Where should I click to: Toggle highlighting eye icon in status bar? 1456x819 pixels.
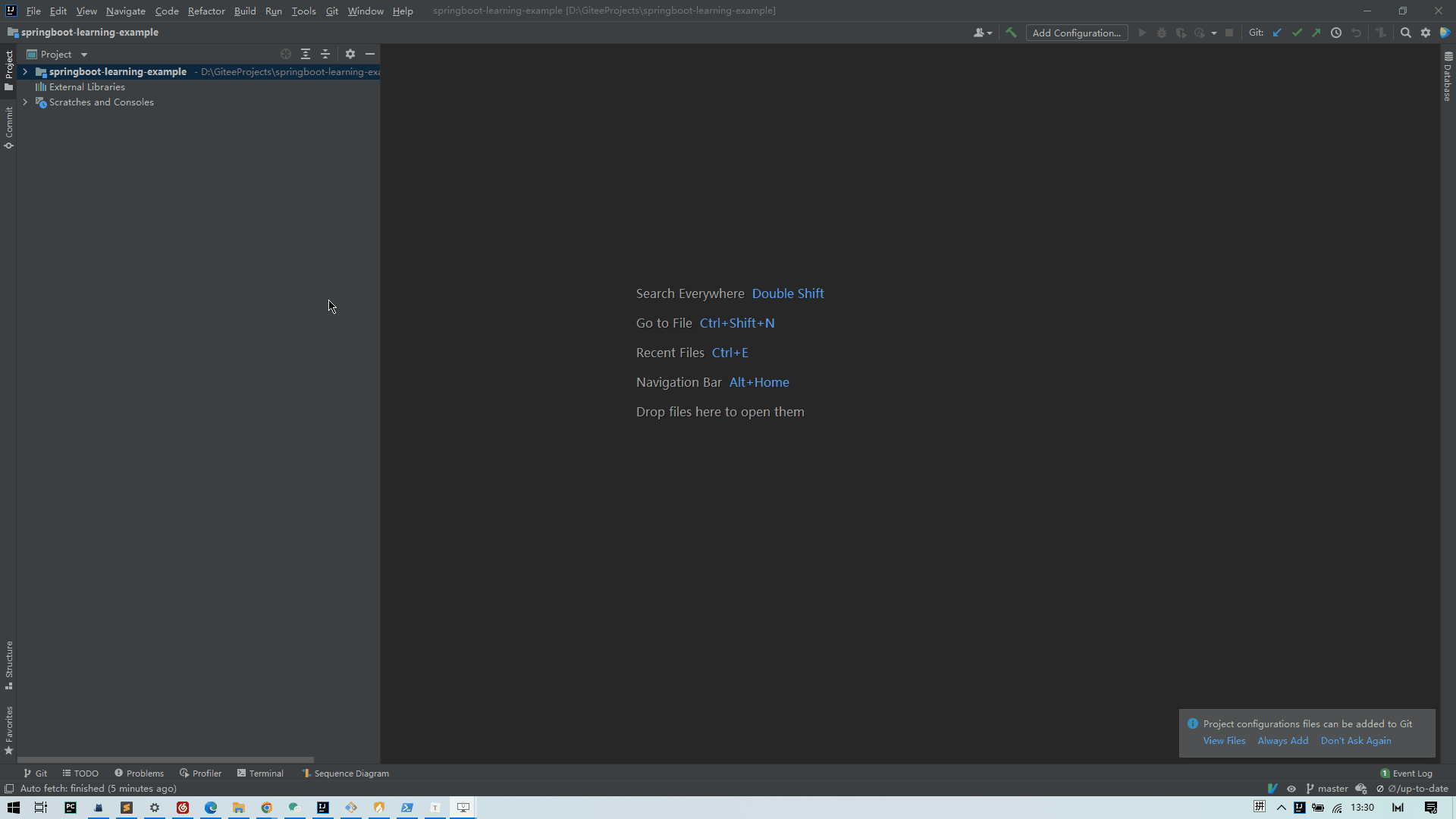(x=1291, y=789)
